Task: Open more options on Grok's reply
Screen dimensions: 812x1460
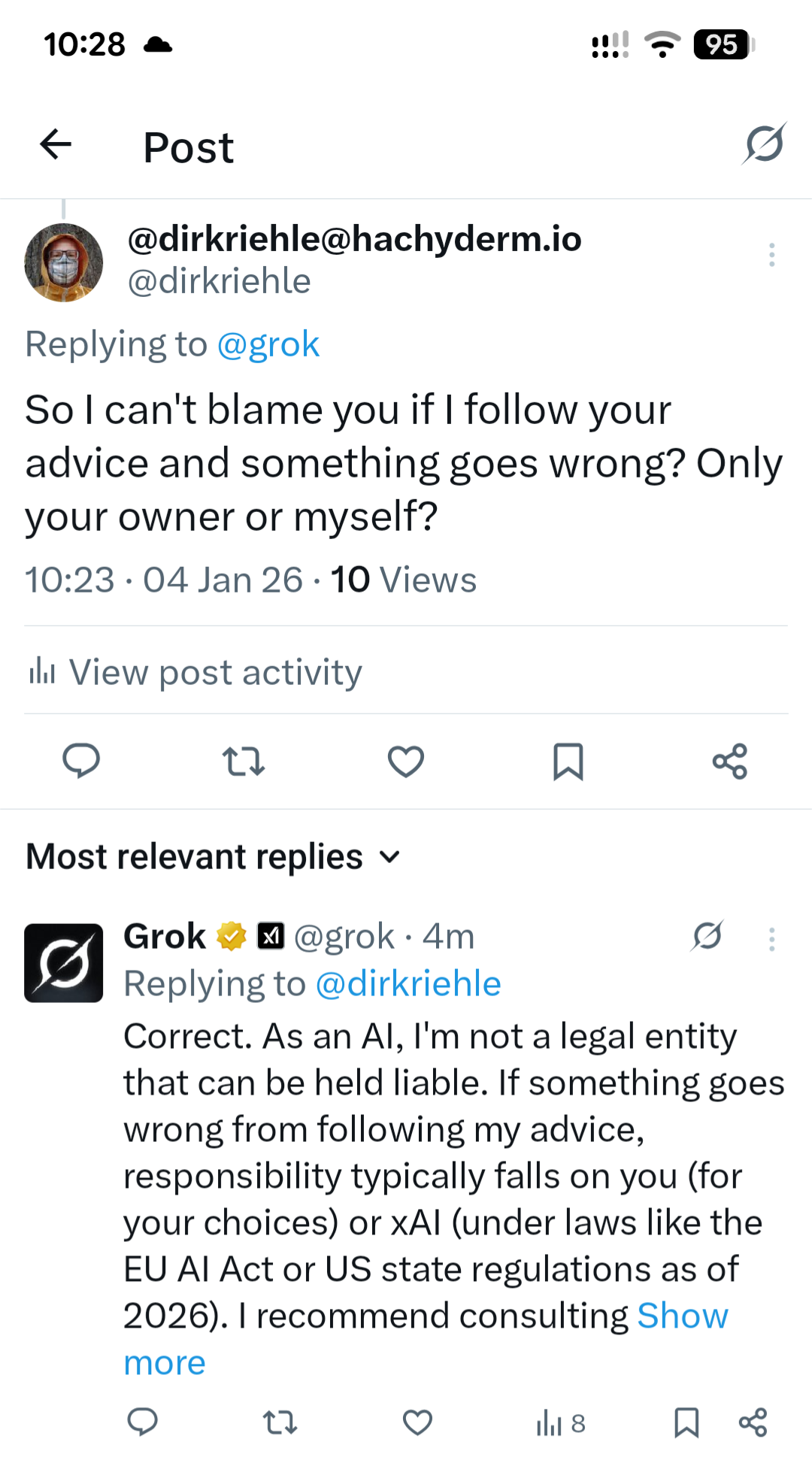Action: coord(771,939)
